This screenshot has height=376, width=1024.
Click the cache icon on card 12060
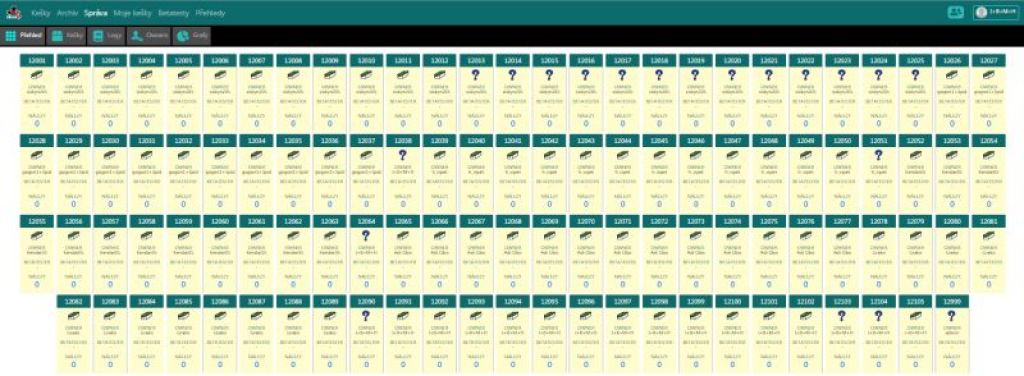219,236
